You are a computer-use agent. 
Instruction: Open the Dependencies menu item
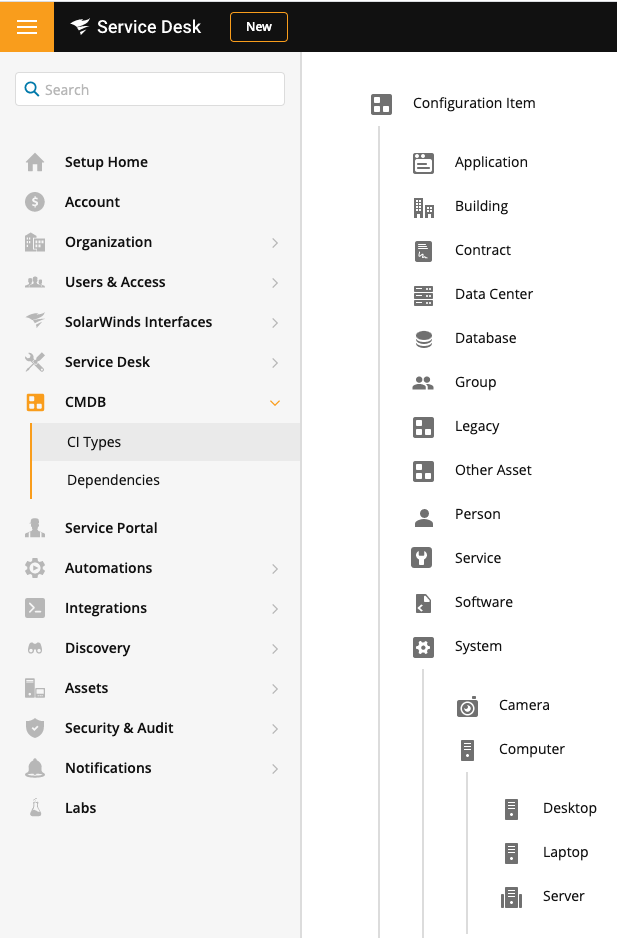[113, 480]
